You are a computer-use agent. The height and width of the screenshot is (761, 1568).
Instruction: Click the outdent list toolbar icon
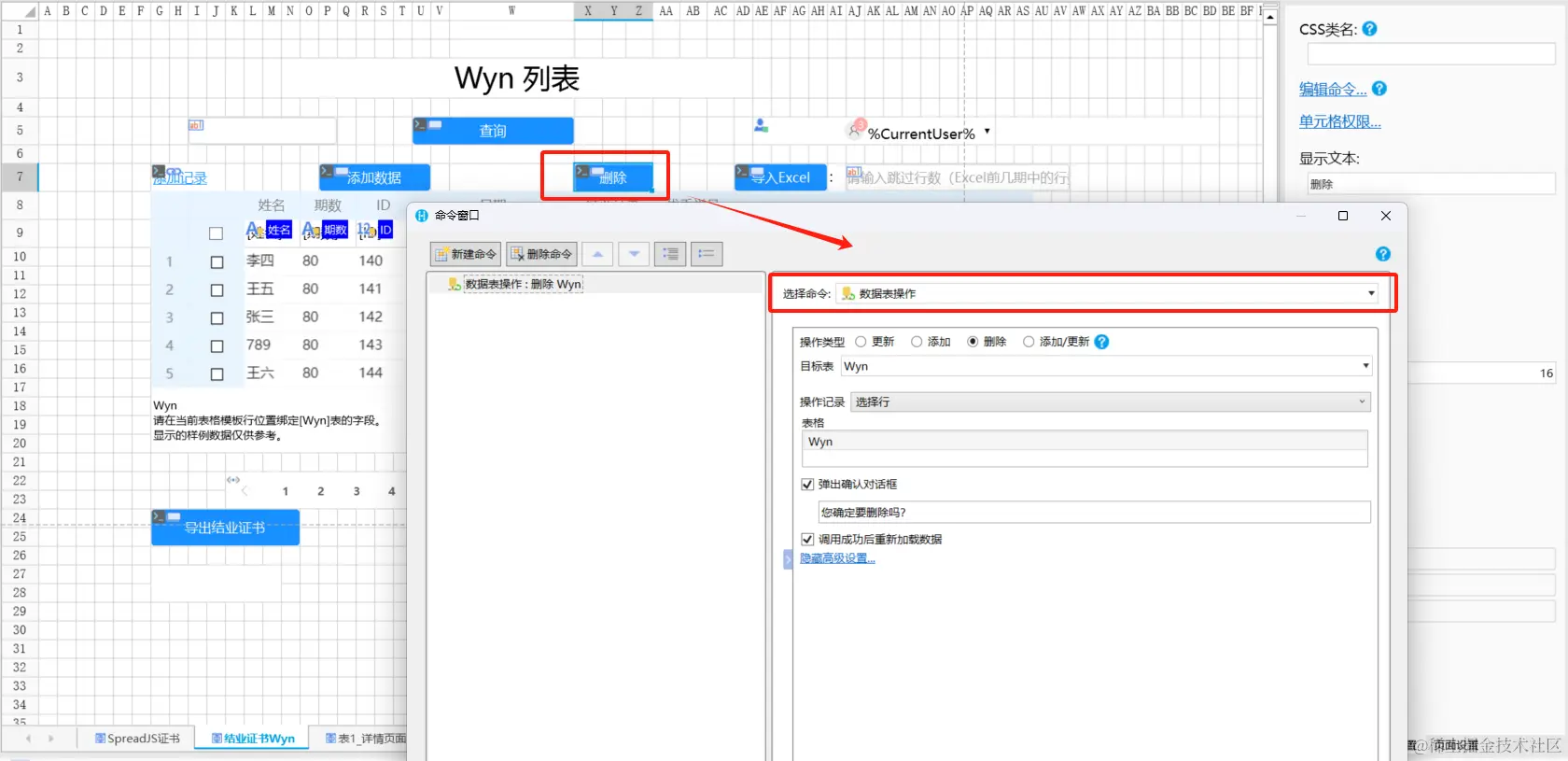(707, 254)
